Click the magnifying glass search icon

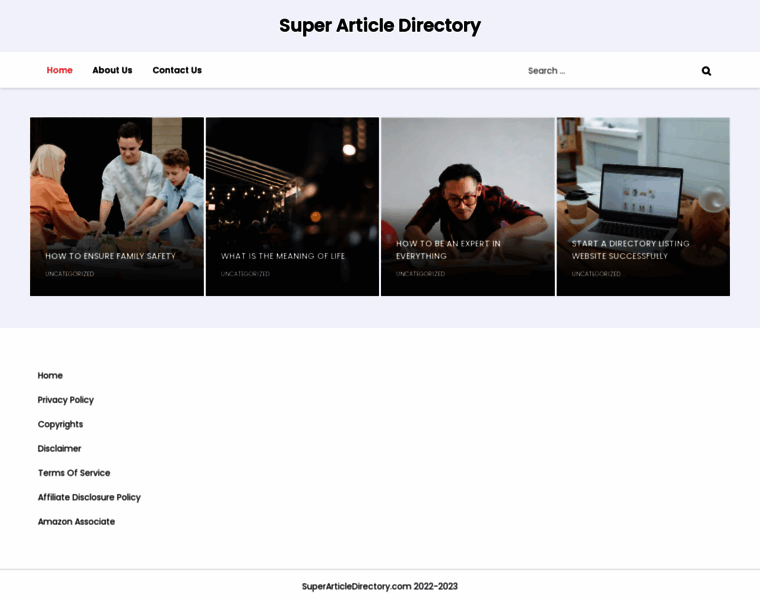click(x=706, y=71)
